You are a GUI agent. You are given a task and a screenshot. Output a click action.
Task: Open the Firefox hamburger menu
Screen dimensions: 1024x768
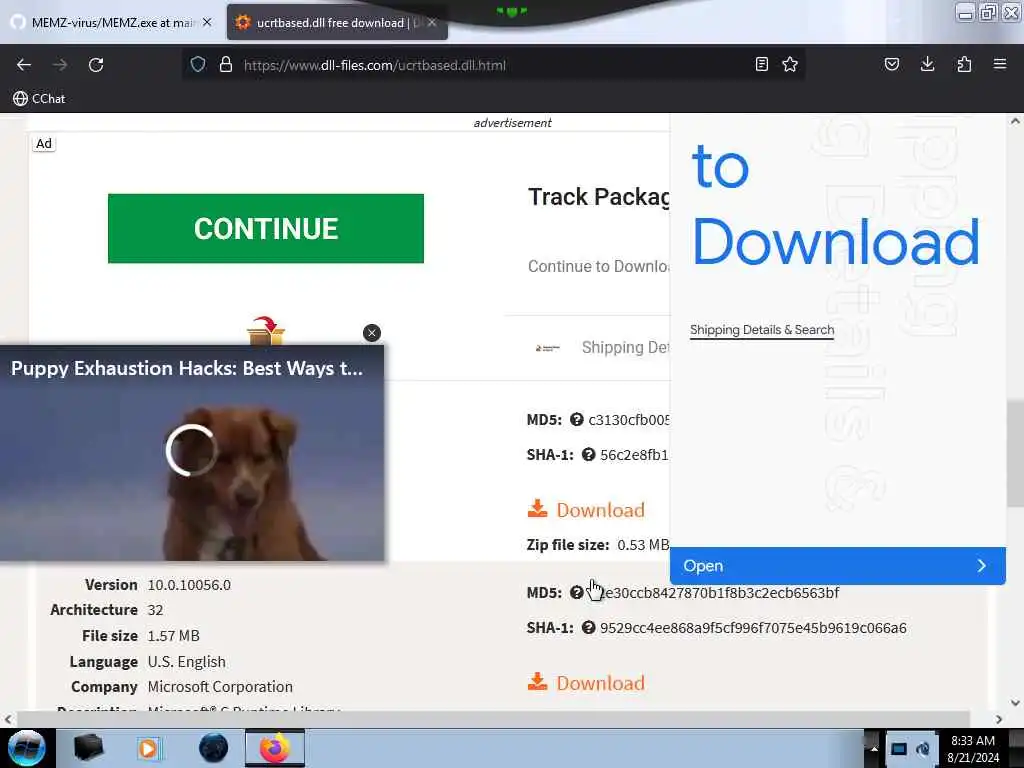tap(1000, 64)
